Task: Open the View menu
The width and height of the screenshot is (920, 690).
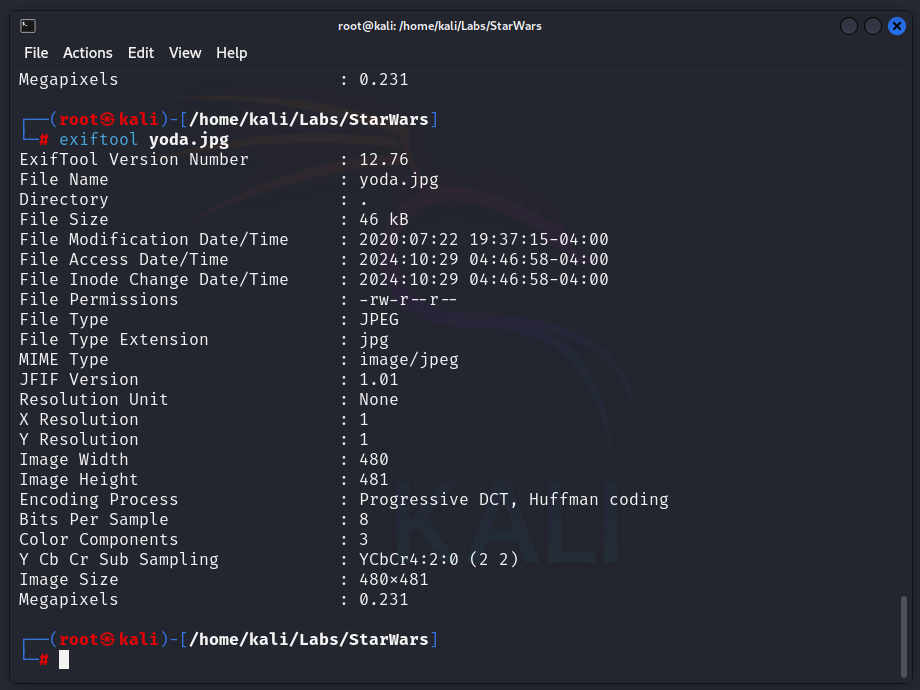Action: (x=185, y=53)
